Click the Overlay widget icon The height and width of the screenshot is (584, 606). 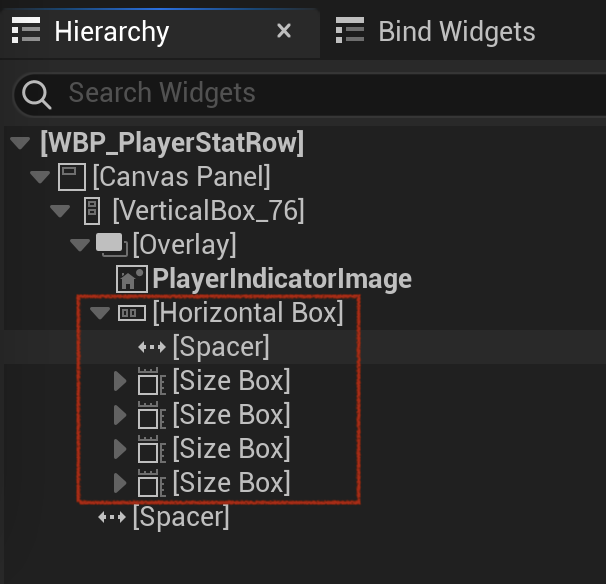point(112,245)
